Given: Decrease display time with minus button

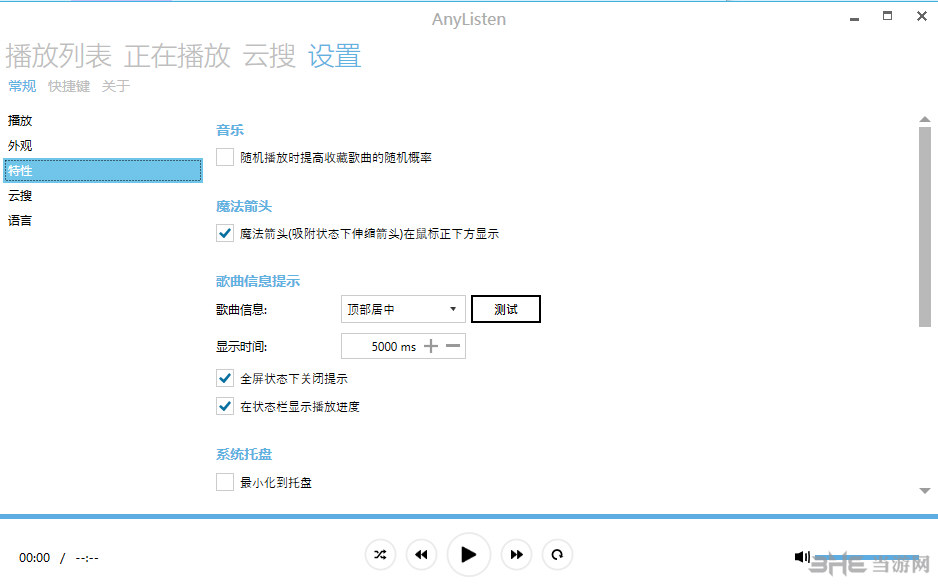Looking at the screenshot, I should click(x=453, y=346).
